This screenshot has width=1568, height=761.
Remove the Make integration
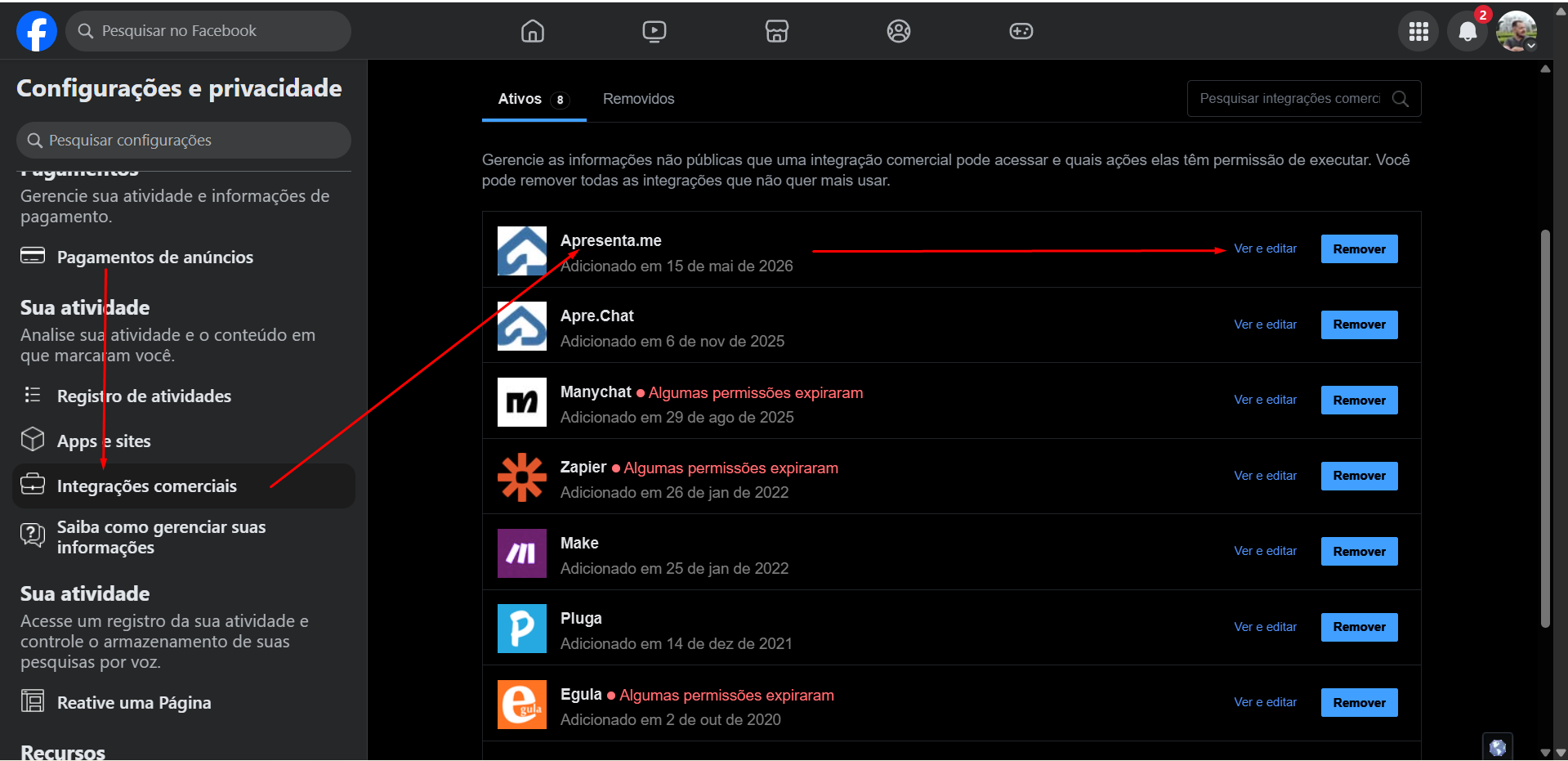[x=1359, y=552]
